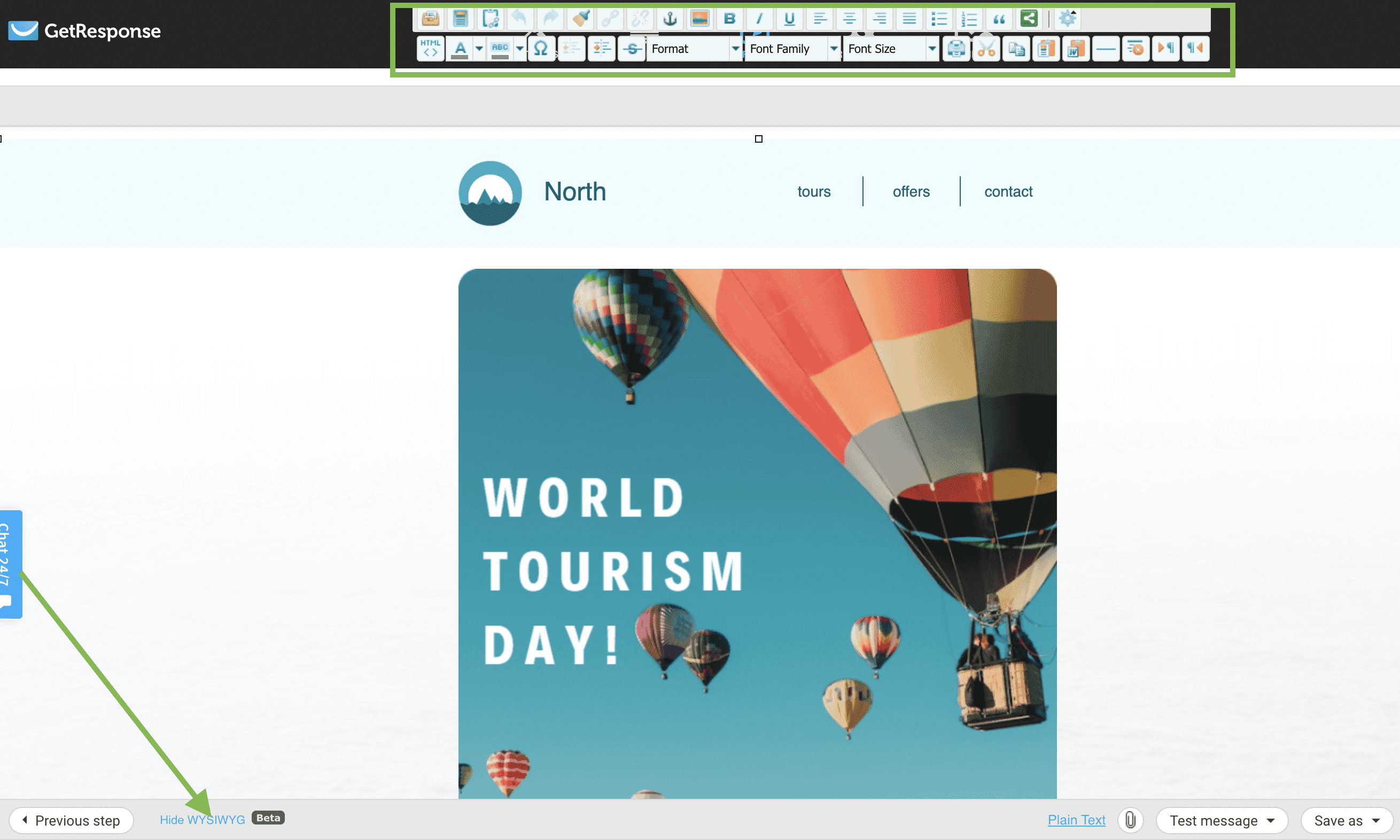The width and height of the screenshot is (1400, 840).
Task: Open the editor settings gear
Action: pos(1068,18)
